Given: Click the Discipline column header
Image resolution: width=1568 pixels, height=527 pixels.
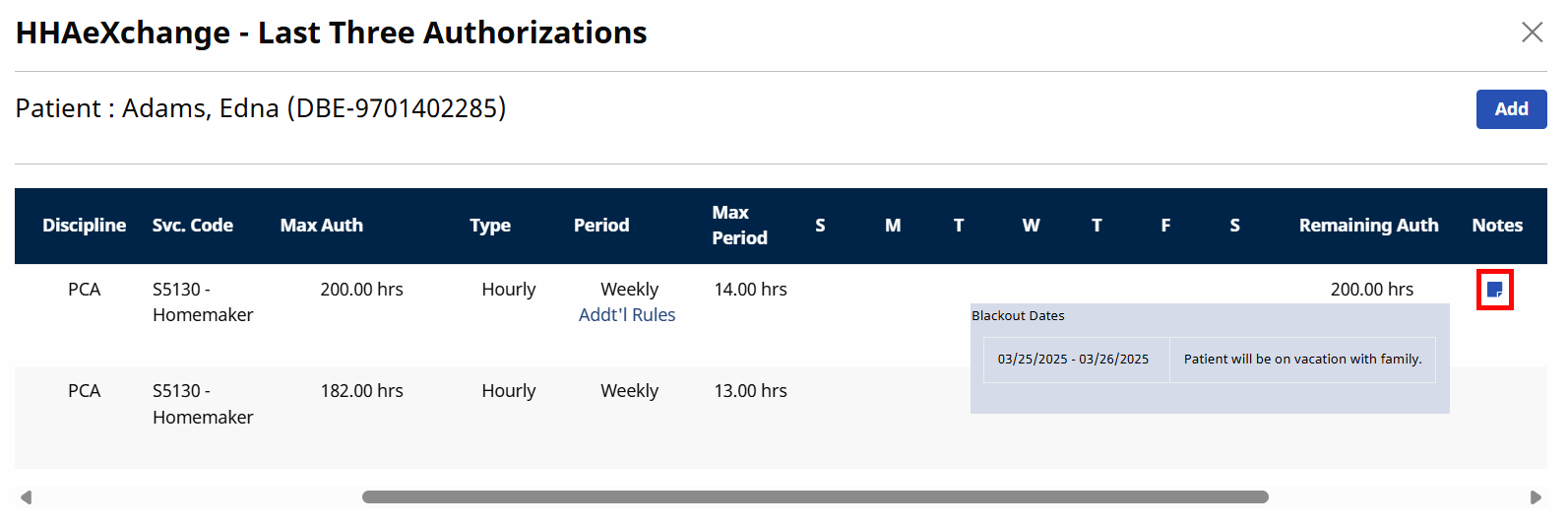Looking at the screenshot, I should (x=84, y=226).
